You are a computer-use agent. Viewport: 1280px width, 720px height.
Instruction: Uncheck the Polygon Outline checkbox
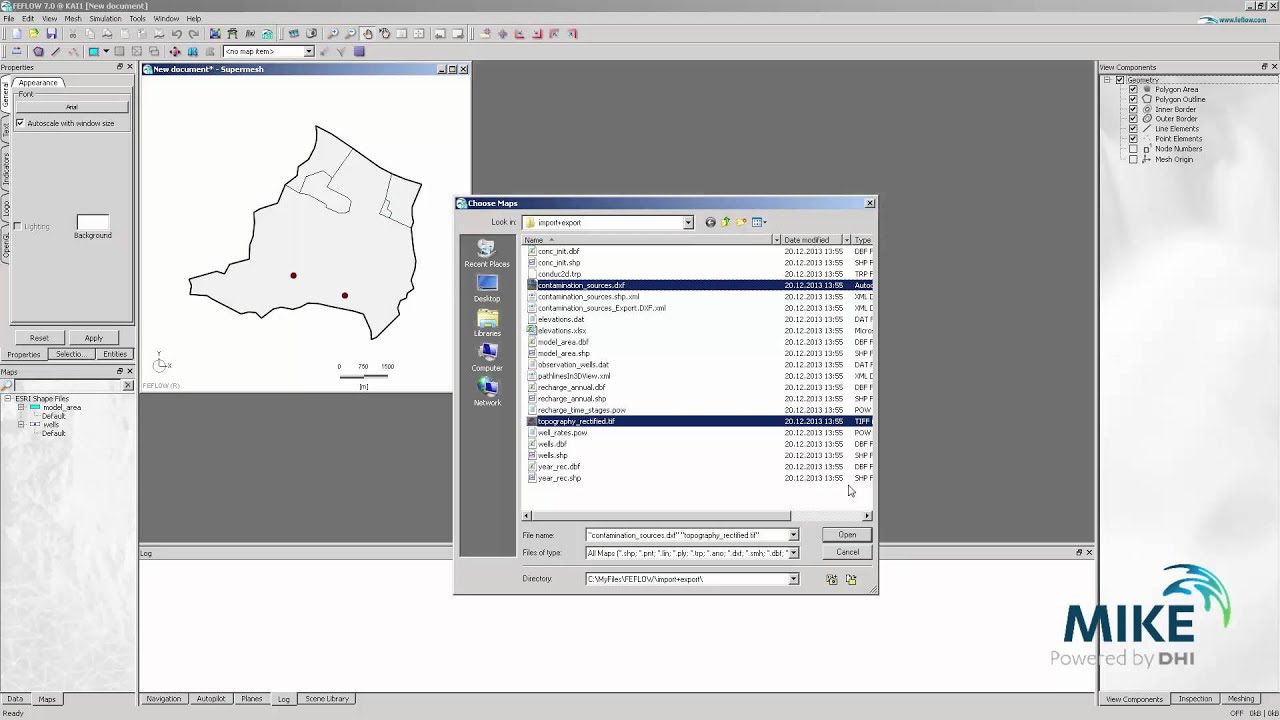point(1133,99)
